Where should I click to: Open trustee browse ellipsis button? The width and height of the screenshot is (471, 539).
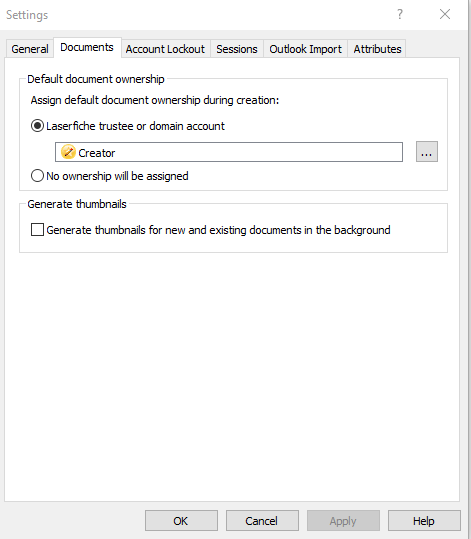tap(427, 152)
